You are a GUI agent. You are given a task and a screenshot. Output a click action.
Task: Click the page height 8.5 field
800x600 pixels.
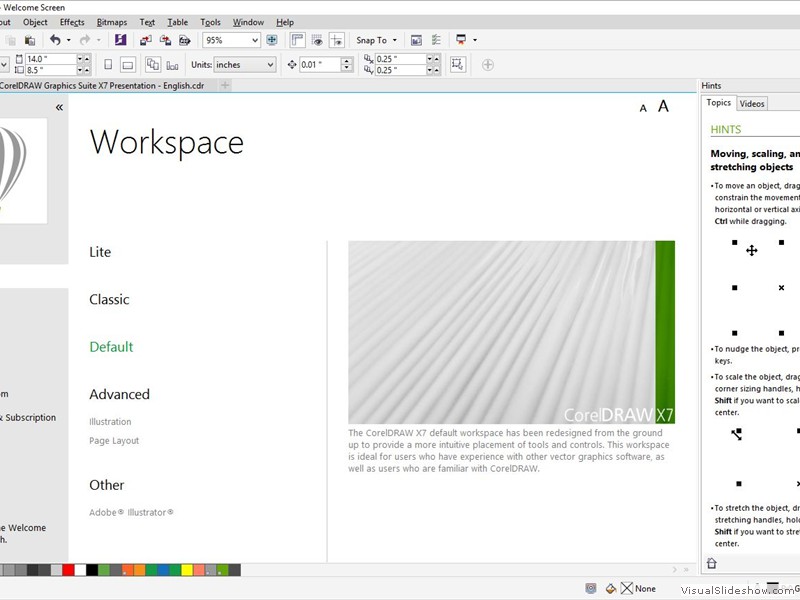[x=51, y=70]
